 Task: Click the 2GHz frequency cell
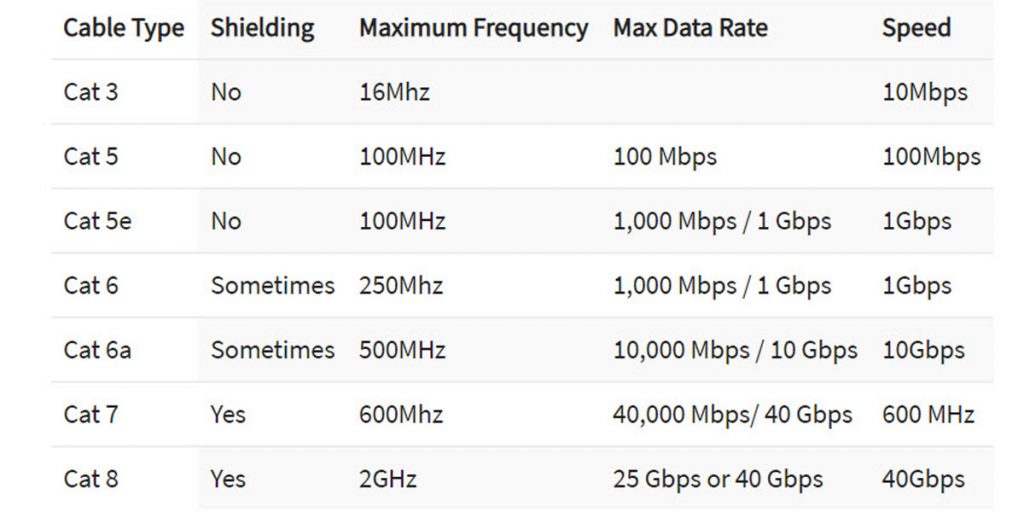[x=388, y=479]
